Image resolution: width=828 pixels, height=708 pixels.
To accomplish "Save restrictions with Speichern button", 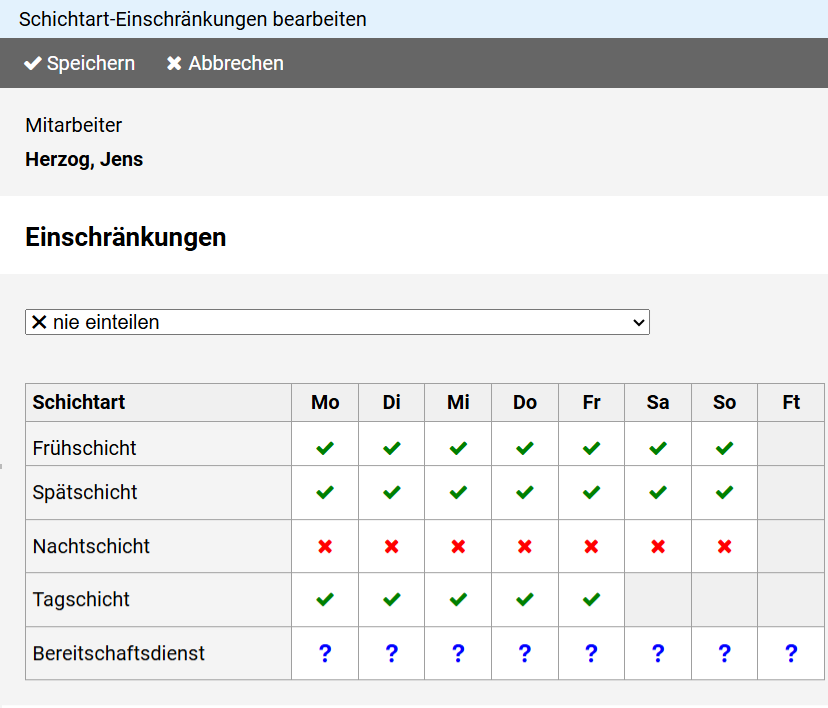I will [80, 63].
